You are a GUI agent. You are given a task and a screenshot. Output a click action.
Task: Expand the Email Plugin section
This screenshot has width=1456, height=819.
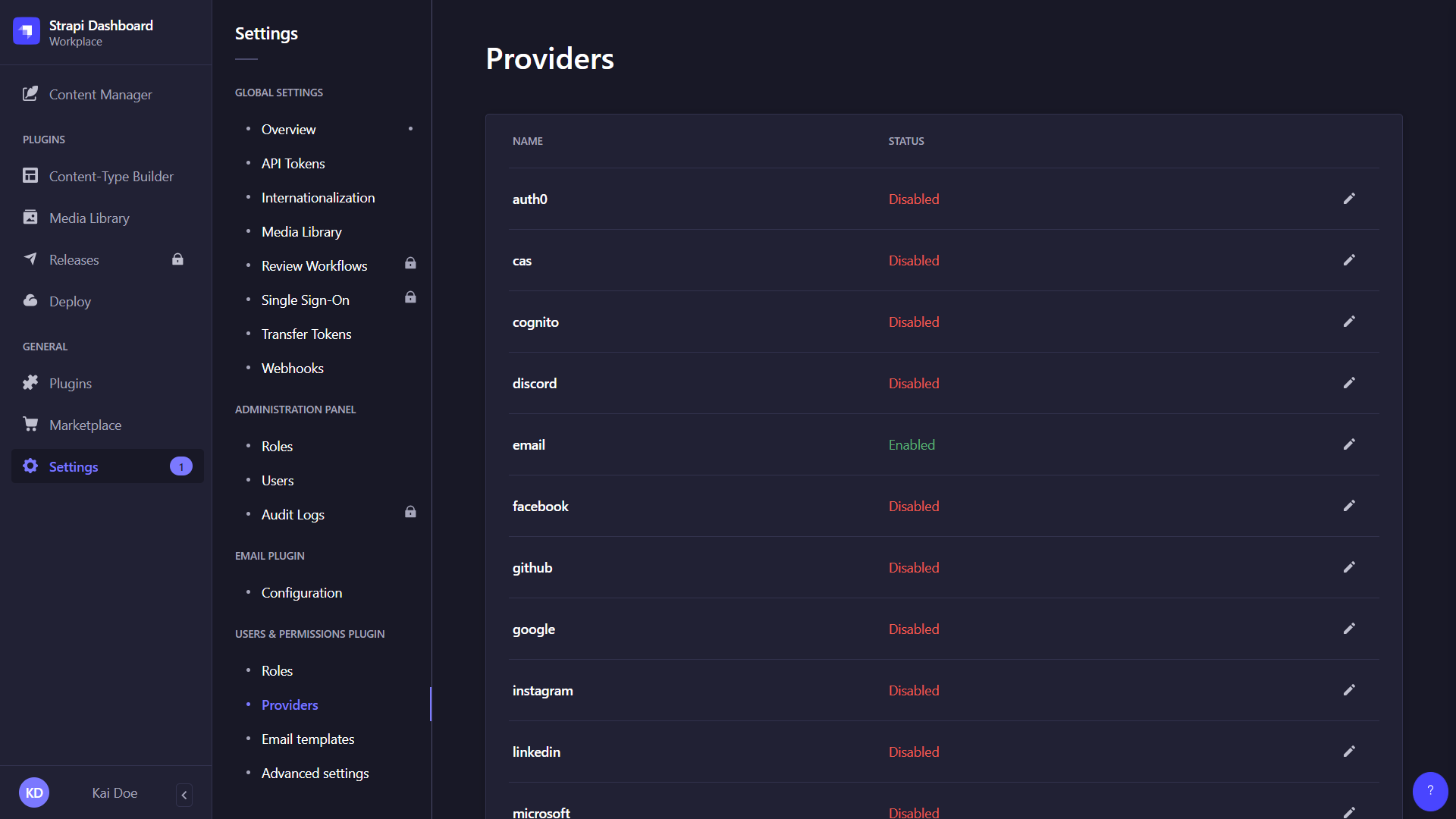click(270, 555)
